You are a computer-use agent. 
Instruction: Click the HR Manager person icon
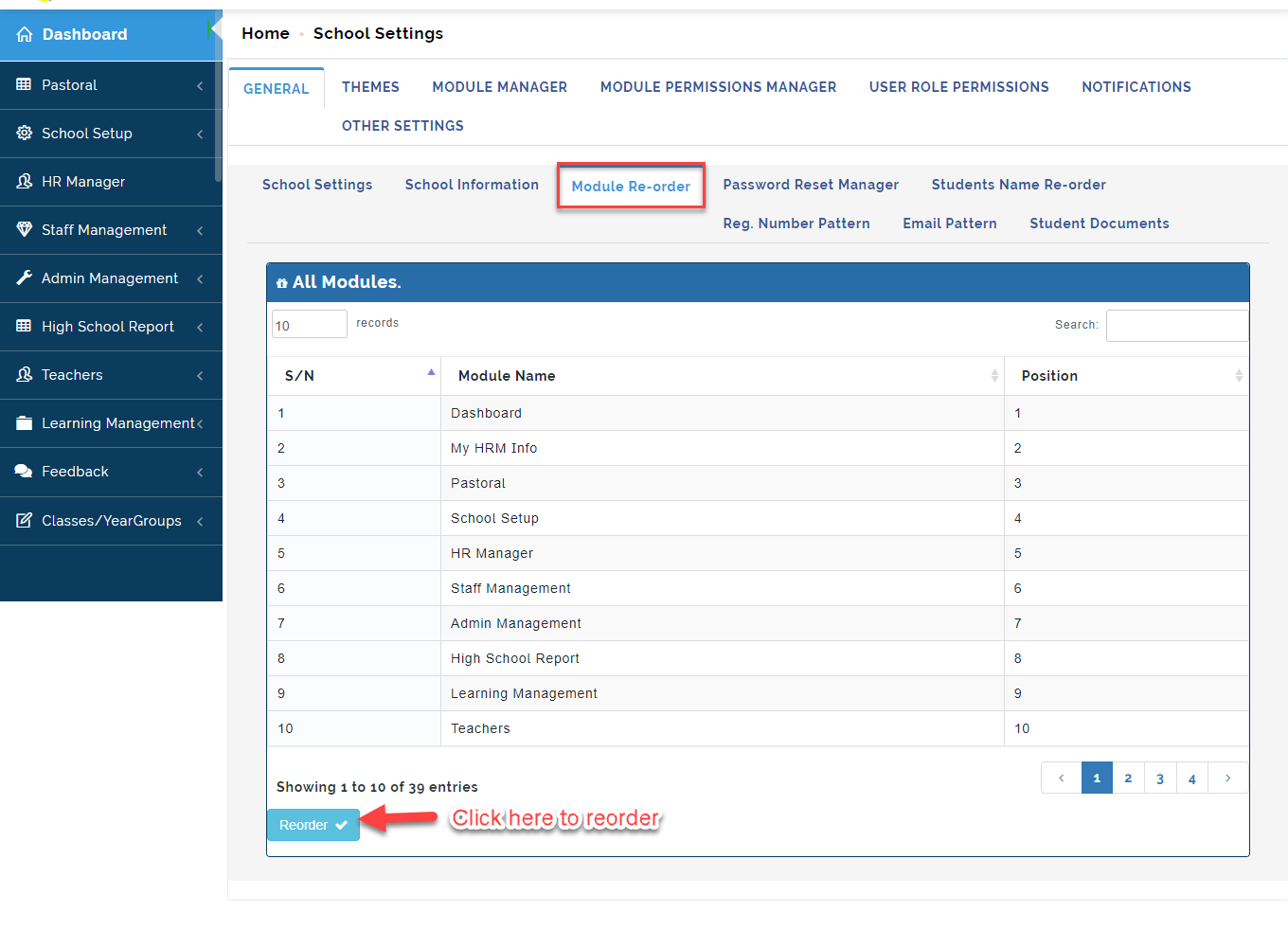pyautogui.click(x=25, y=182)
